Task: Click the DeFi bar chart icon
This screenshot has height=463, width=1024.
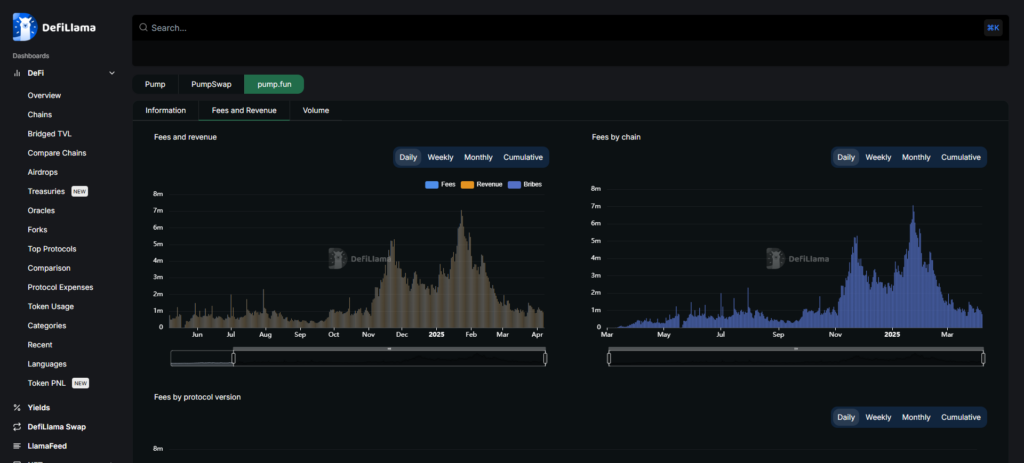Action: tap(17, 73)
